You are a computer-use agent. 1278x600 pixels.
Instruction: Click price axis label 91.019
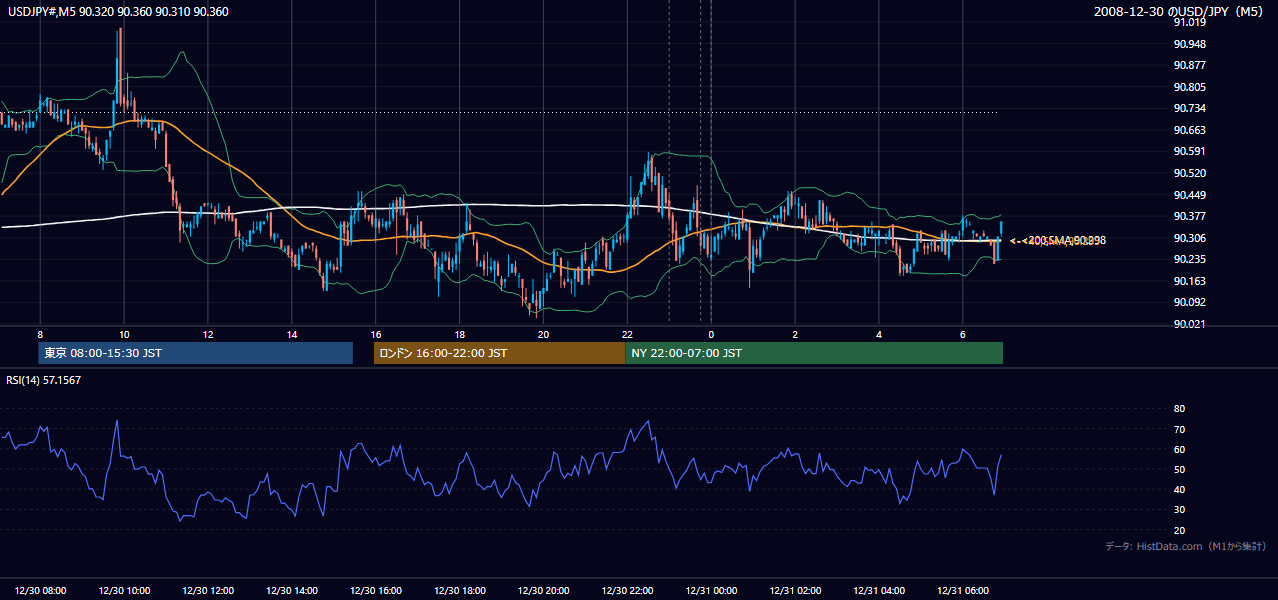(1190, 22)
